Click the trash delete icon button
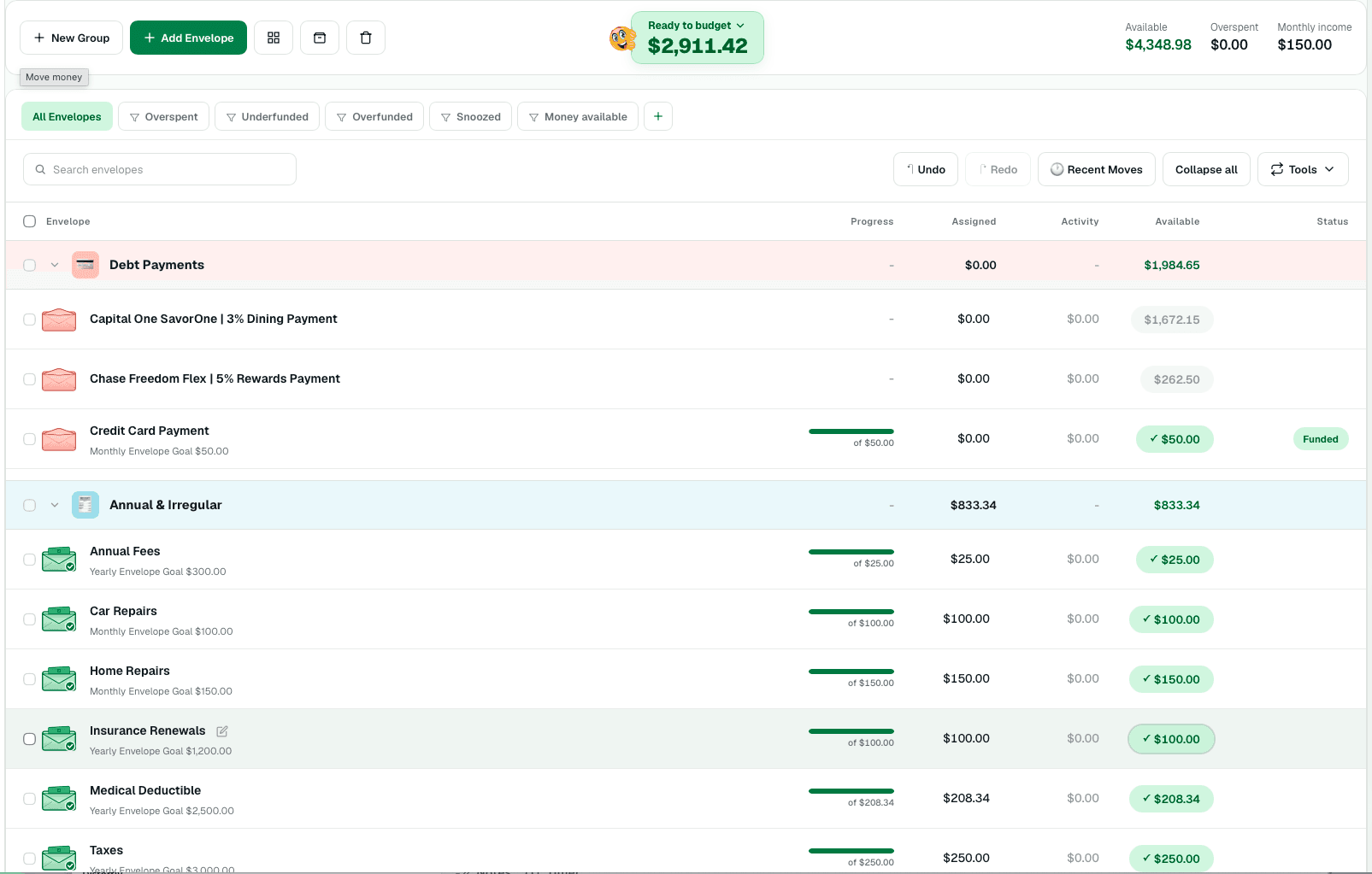The width and height of the screenshot is (1372, 874). tap(366, 38)
